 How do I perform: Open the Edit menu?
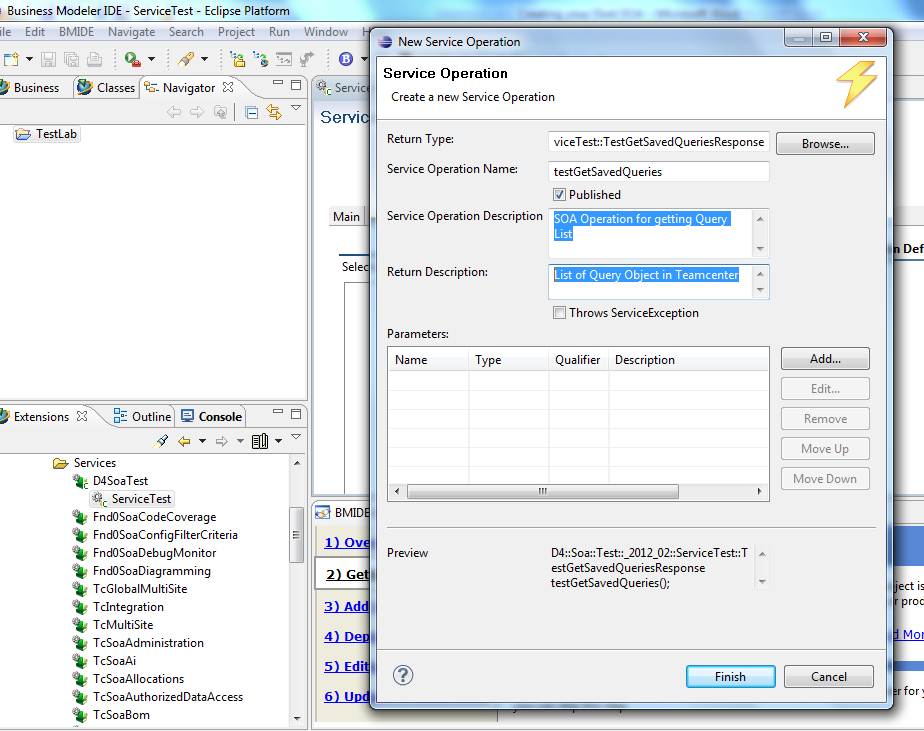tap(35, 32)
